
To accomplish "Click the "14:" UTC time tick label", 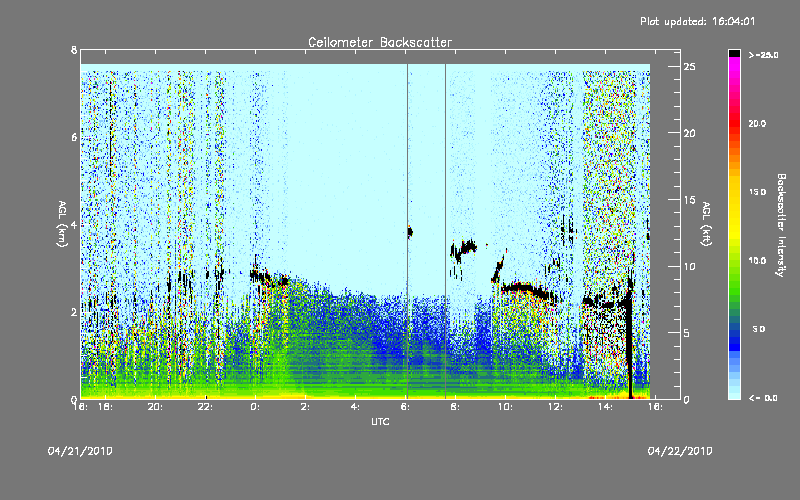I will click(605, 407).
